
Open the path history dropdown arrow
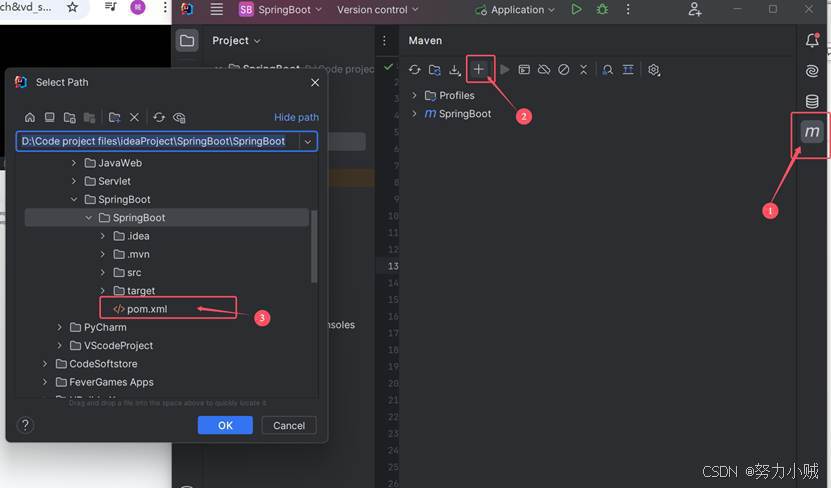[x=308, y=142]
